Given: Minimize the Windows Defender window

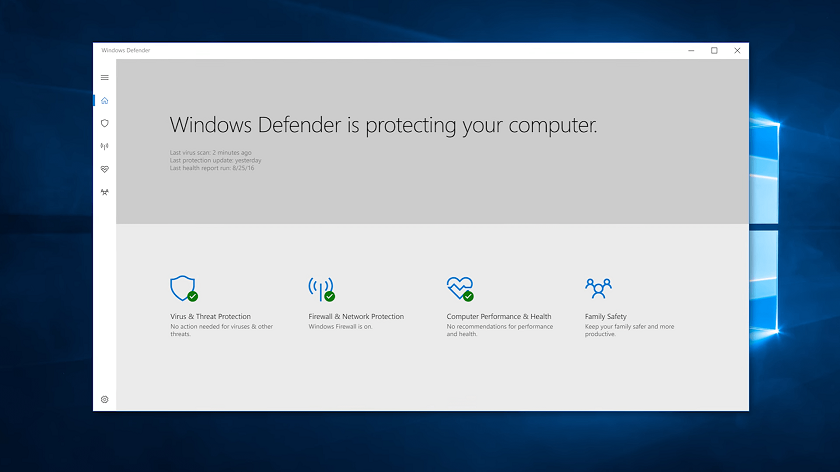Looking at the screenshot, I should point(691,50).
